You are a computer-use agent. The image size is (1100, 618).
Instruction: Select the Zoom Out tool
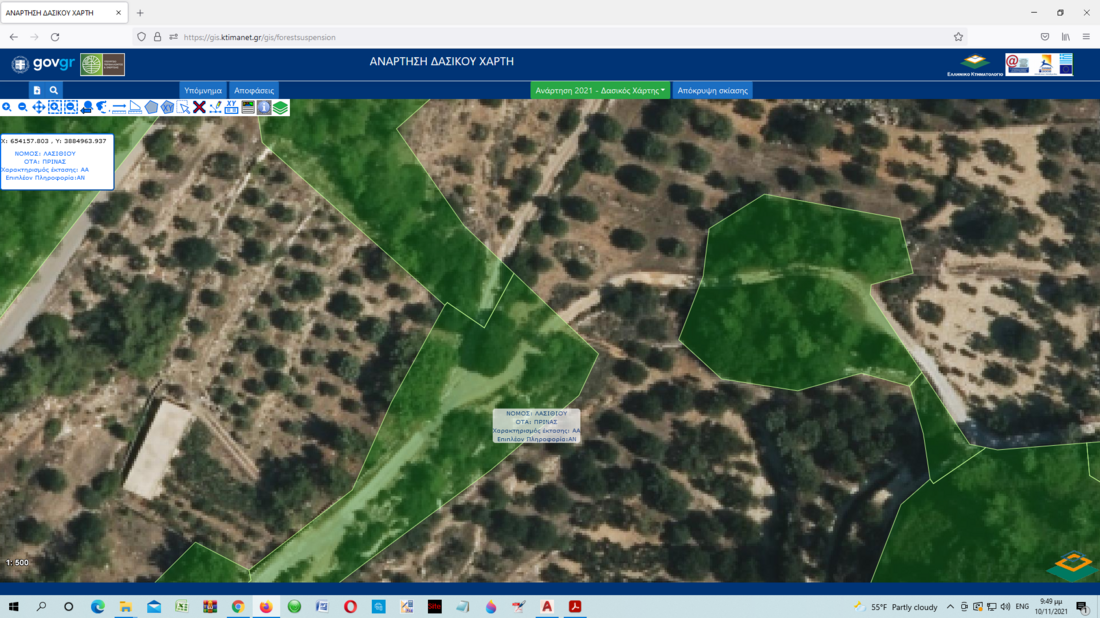[23, 107]
